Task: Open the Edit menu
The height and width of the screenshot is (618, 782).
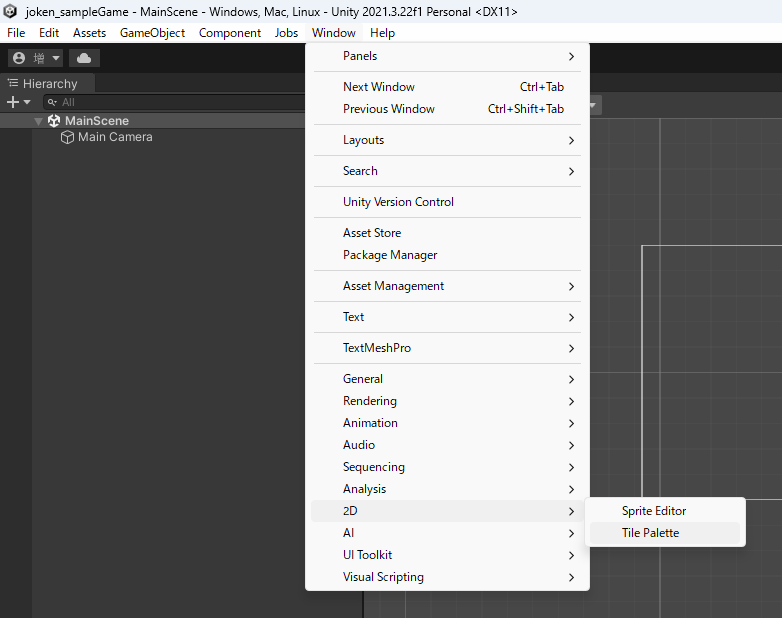Action: pos(49,33)
